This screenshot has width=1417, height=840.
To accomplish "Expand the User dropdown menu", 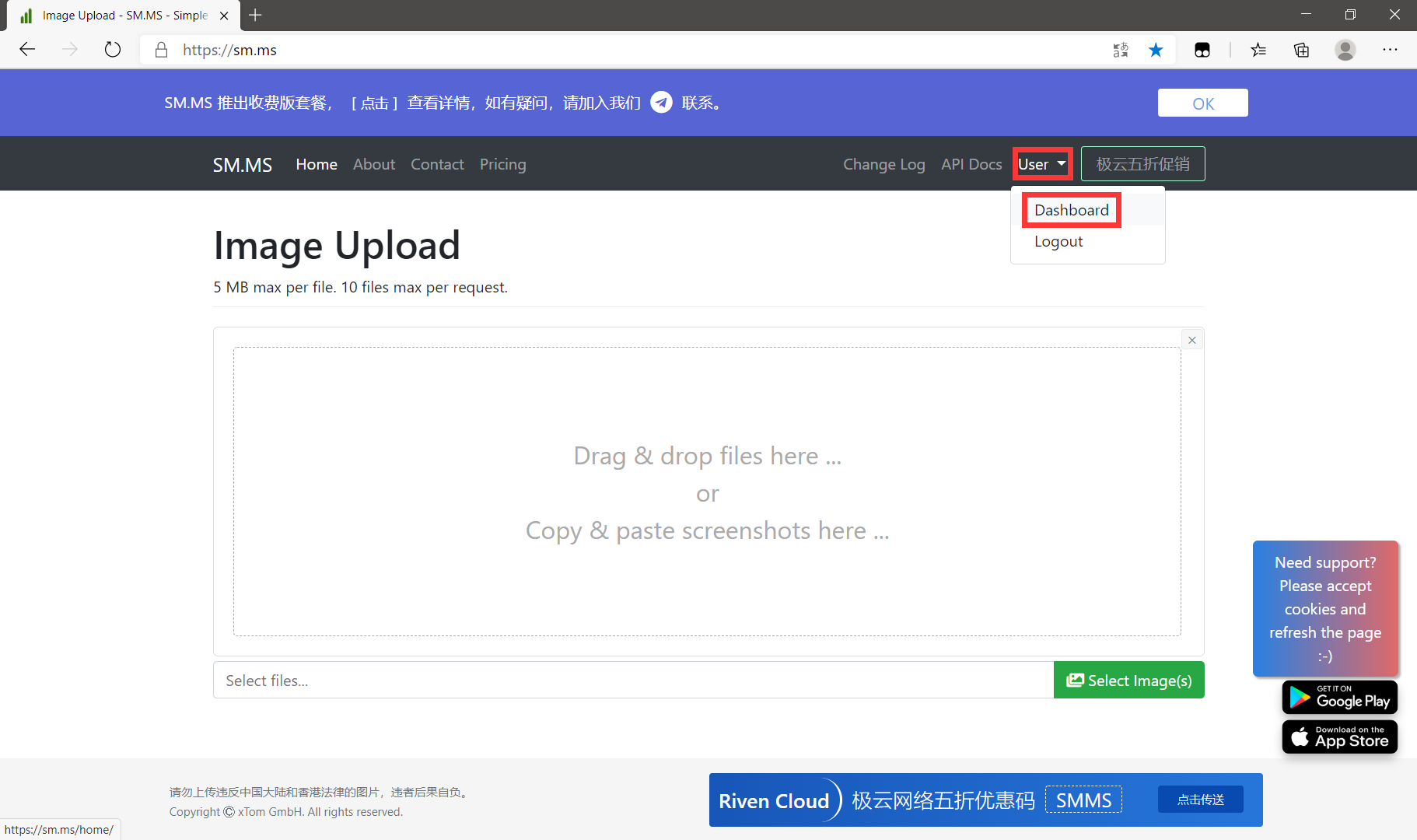I will point(1042,164).
